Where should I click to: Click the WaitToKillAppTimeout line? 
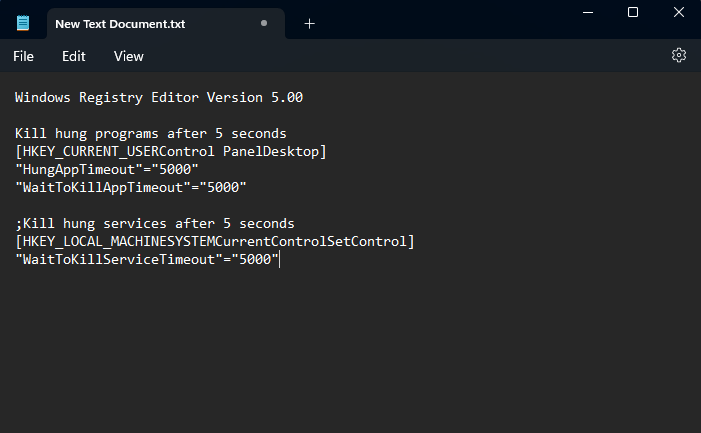tap(130, 187)
